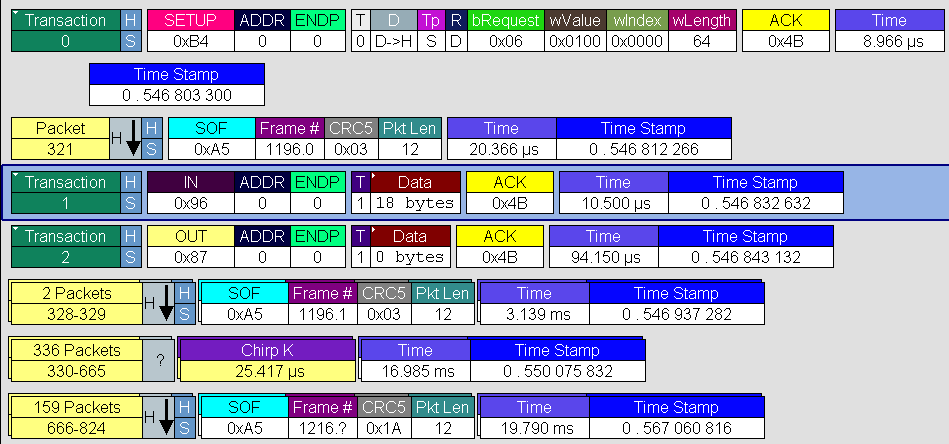
Task: Click the D->H direction field
Action: coord(393,31)
